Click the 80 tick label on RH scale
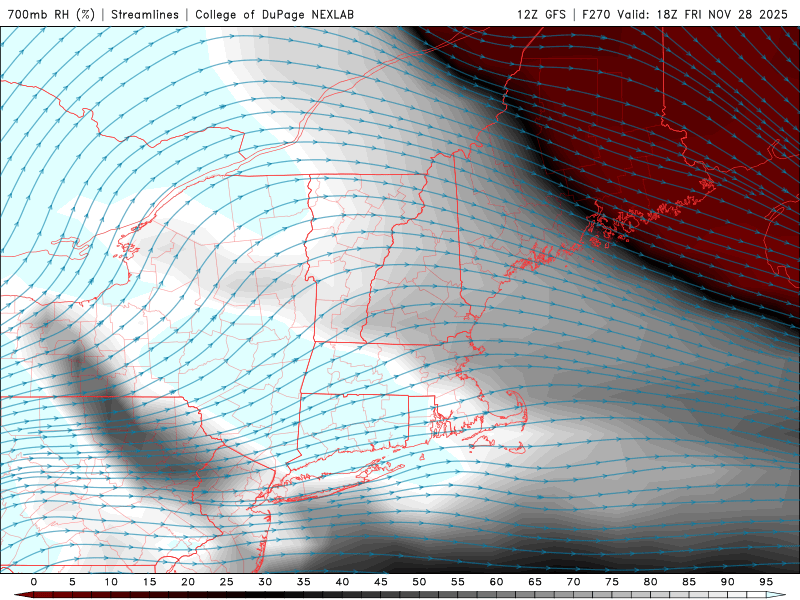Screen dimensions: 800x600 650,582
